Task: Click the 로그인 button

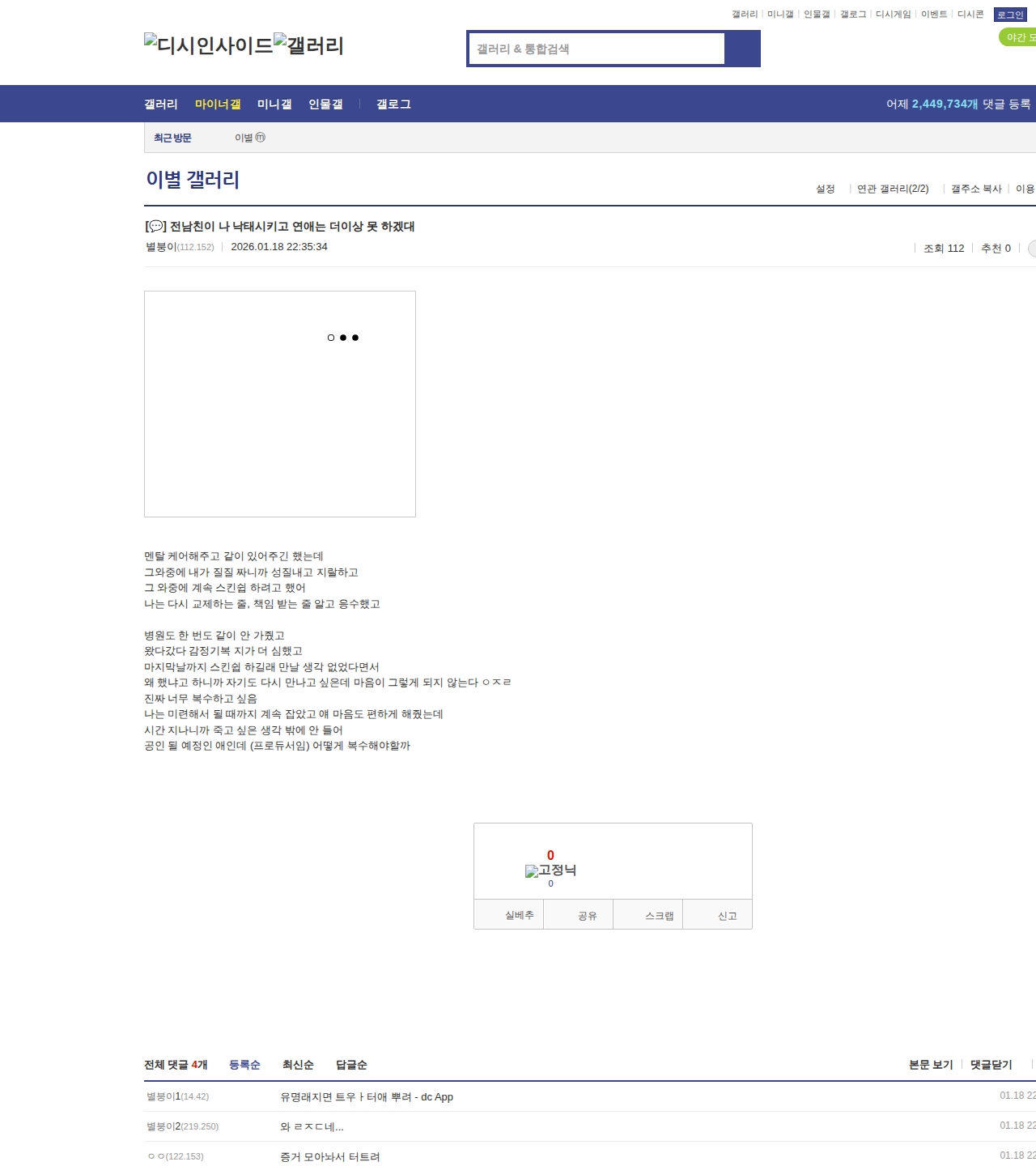Action: pos(1010,15)
